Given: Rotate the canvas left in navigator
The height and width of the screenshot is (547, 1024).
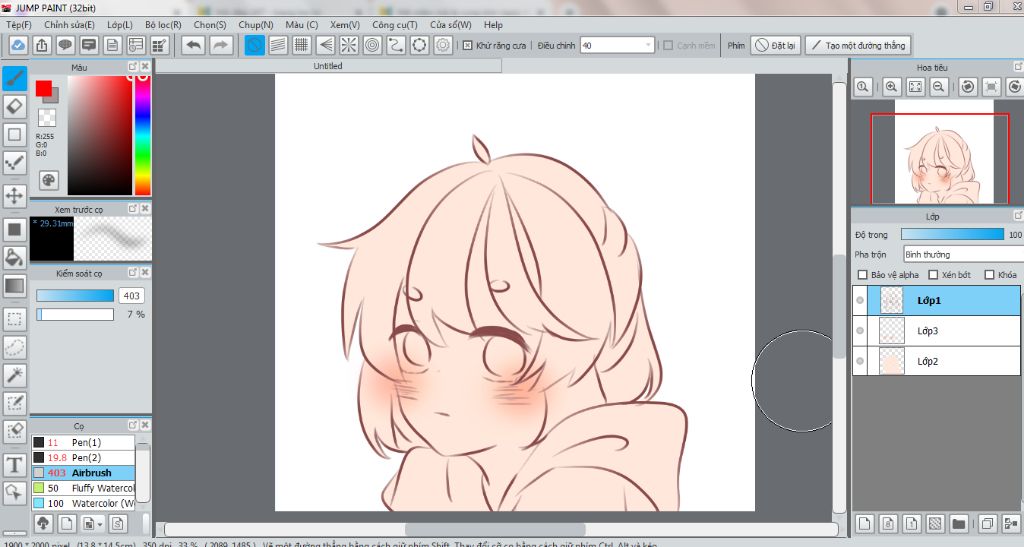Looking at the screenshot, I should pos(968,87).
